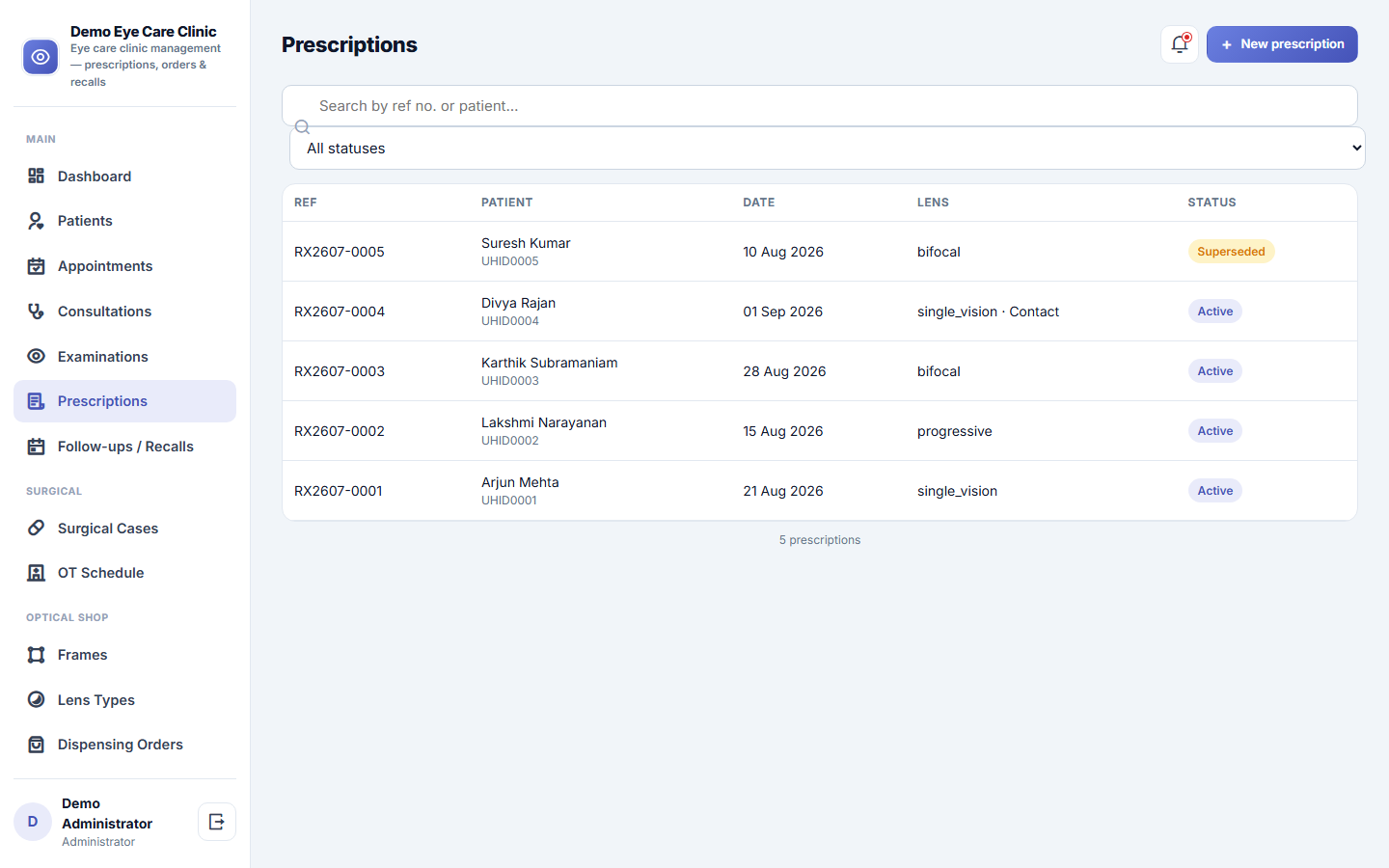Click the Surgical Cases icon
This screenshot has width=1389, height=868.
(x=37, y=528)
